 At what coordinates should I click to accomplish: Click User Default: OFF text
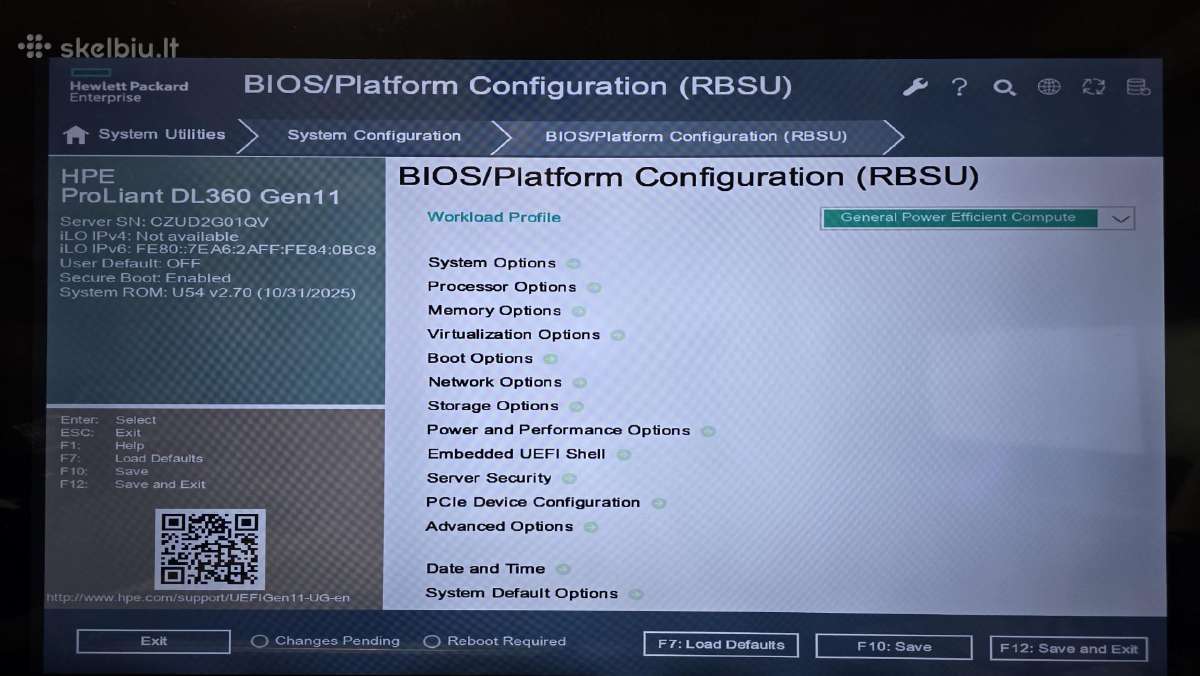pyautogui.click(x=130, y=264)
